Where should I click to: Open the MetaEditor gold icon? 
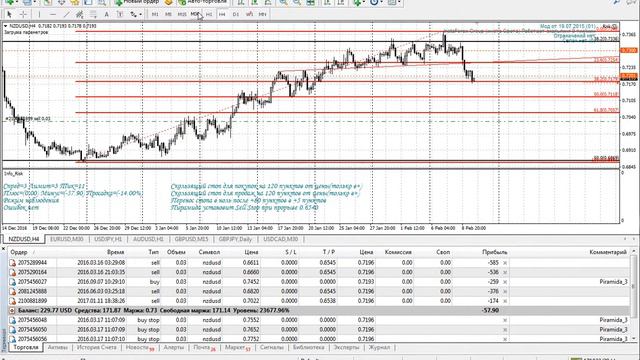click(x=168, y=2)
